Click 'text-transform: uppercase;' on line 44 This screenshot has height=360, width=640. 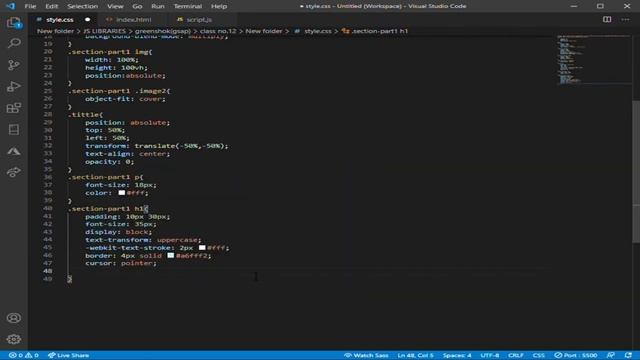[x=143, y=240]
